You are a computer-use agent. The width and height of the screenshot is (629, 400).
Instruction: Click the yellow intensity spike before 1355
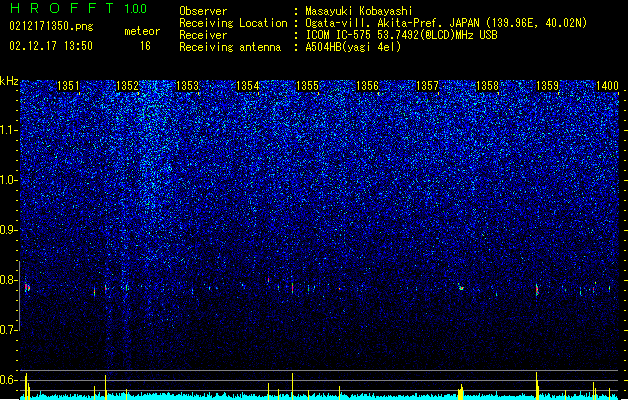292,386
